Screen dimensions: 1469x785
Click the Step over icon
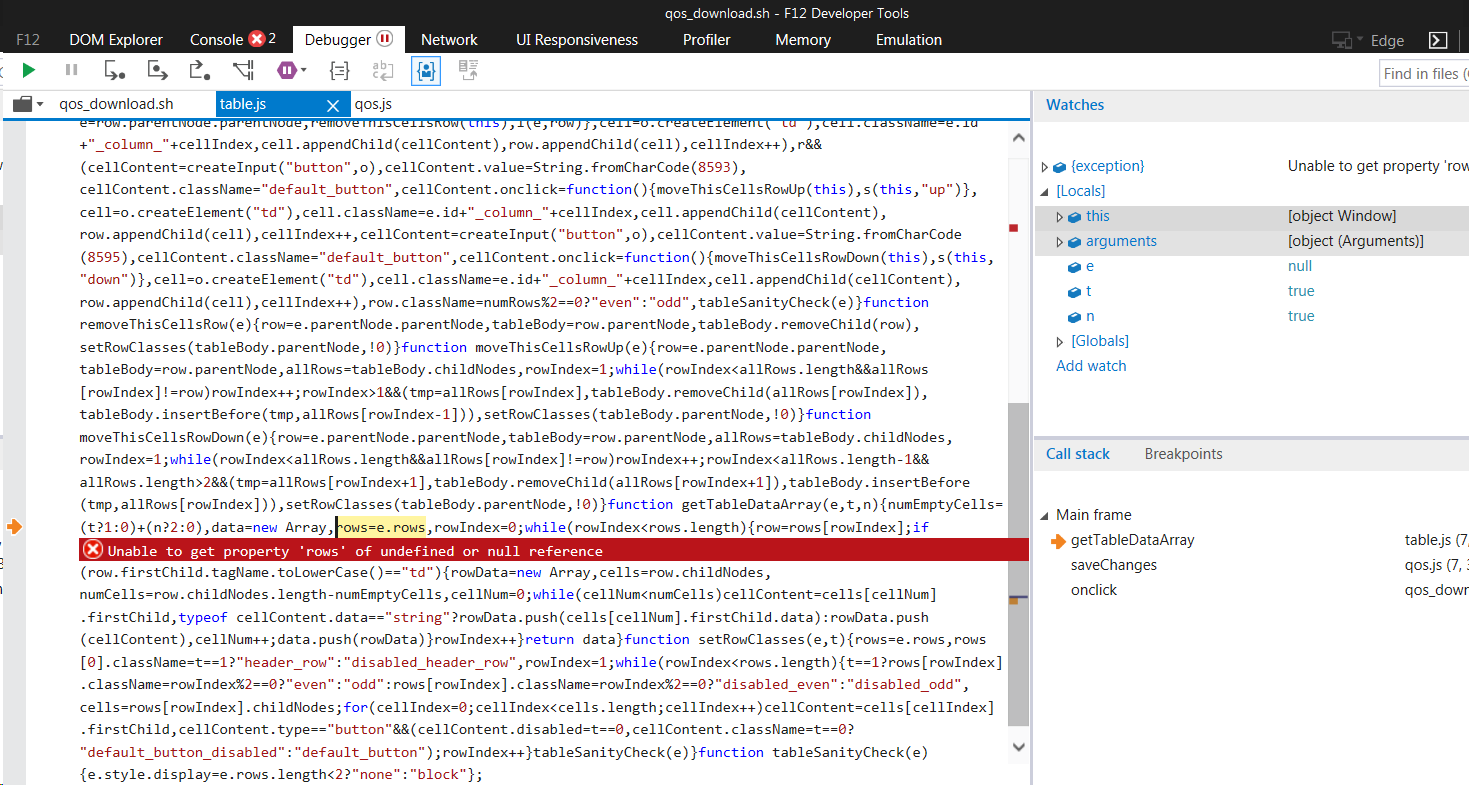pyautogui.click(x=157, y=70)
